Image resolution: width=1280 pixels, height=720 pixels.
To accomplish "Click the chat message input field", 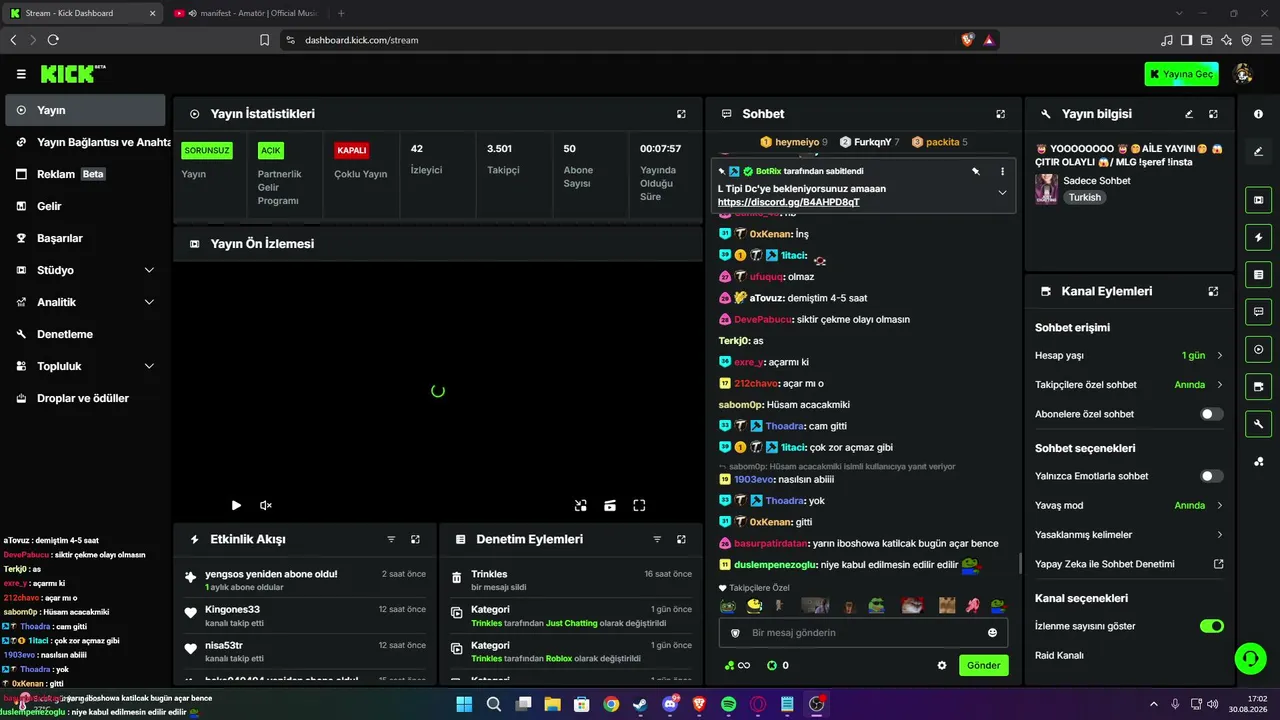I will click(x=862, y=633).
